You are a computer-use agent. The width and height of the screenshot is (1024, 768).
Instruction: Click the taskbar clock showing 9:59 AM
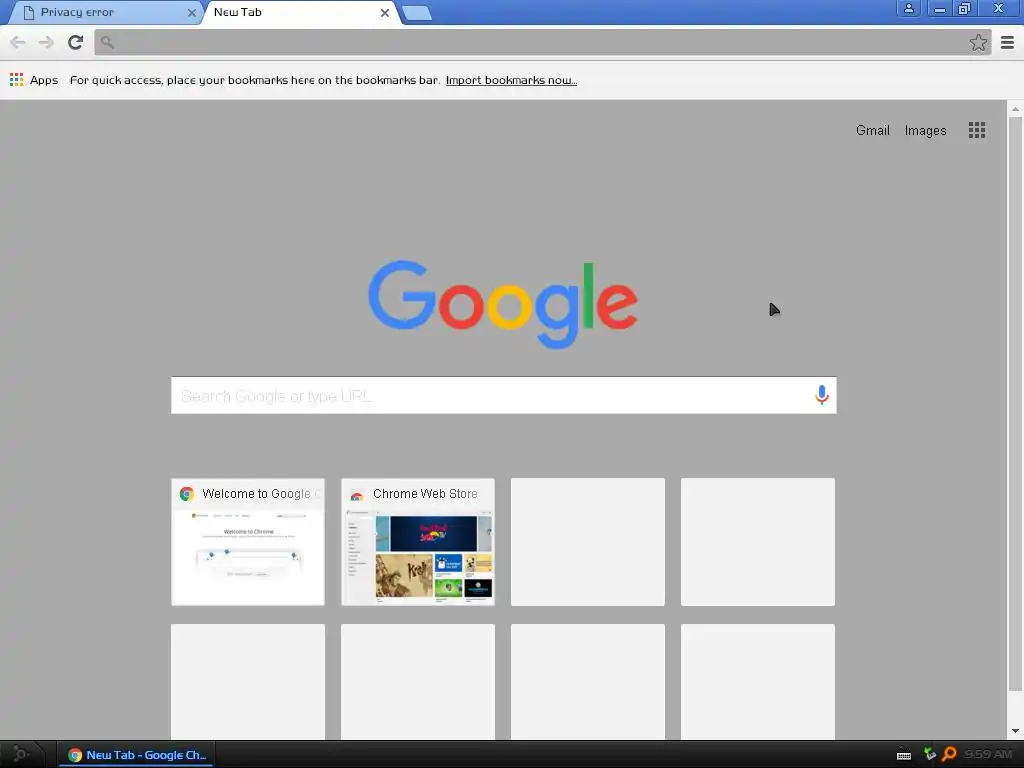click(988, 754)
